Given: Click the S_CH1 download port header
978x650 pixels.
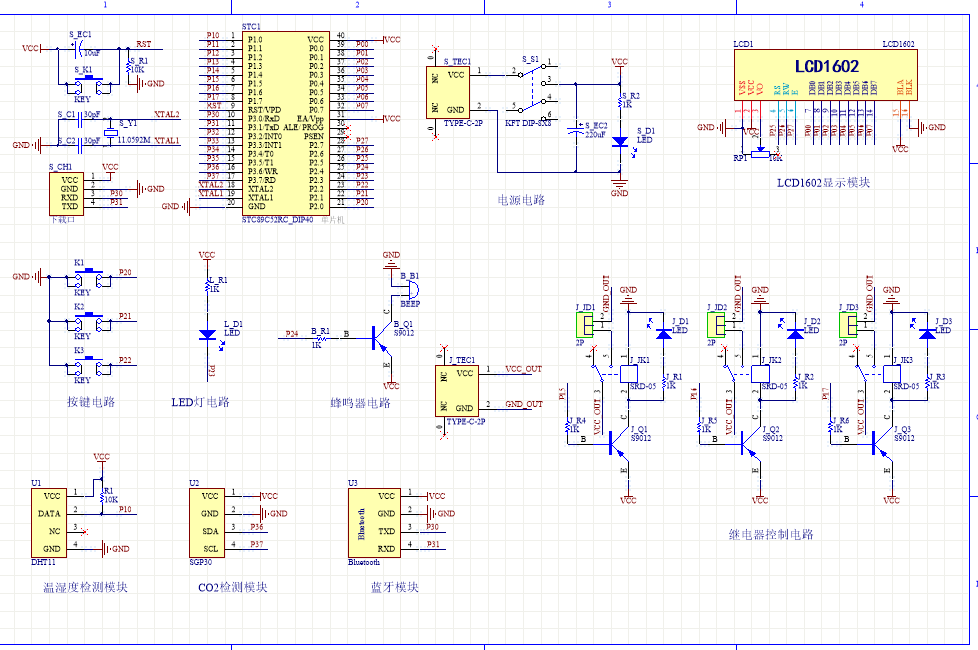Looking at the screenshot, I should 66,193.
